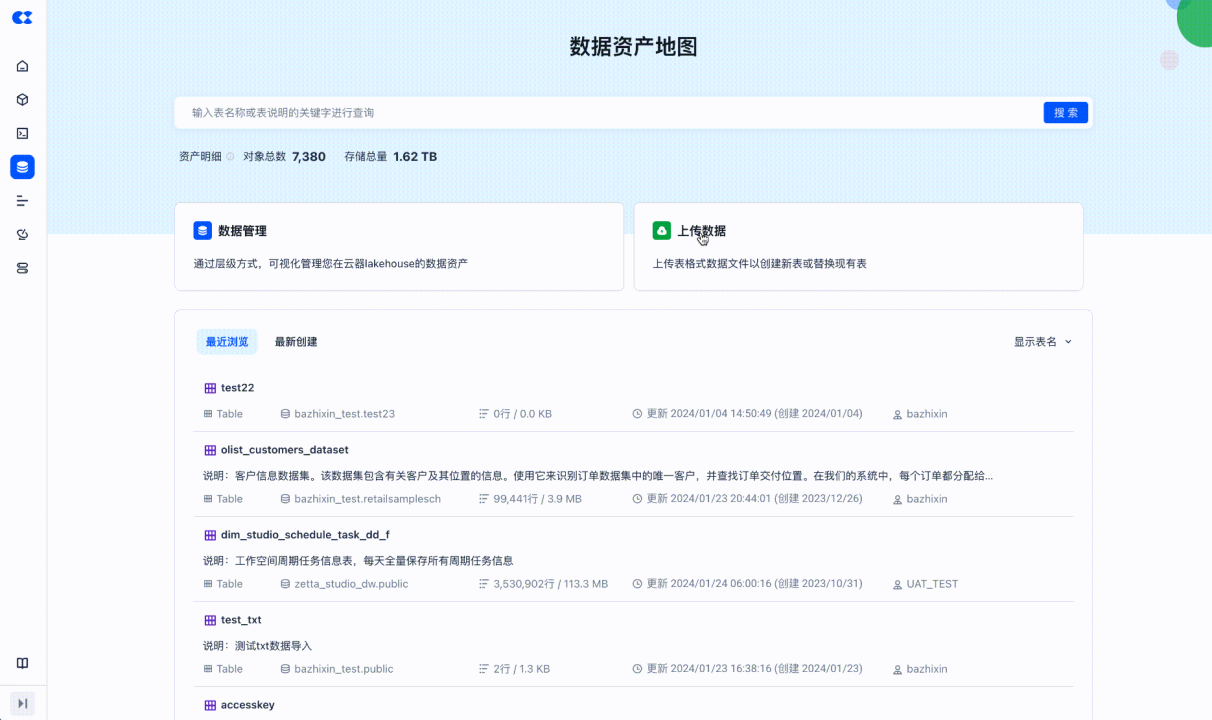Viewport: 1212px width, 720px height.
Task: Open the olist_customers_dataset table
Action: point(284,450)
